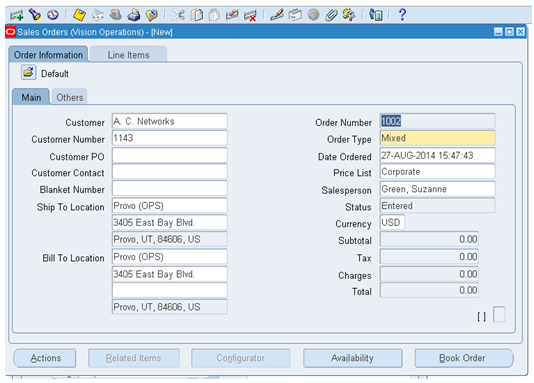
Task: Click the Cut scissors icon
Action: coord(178,15)
